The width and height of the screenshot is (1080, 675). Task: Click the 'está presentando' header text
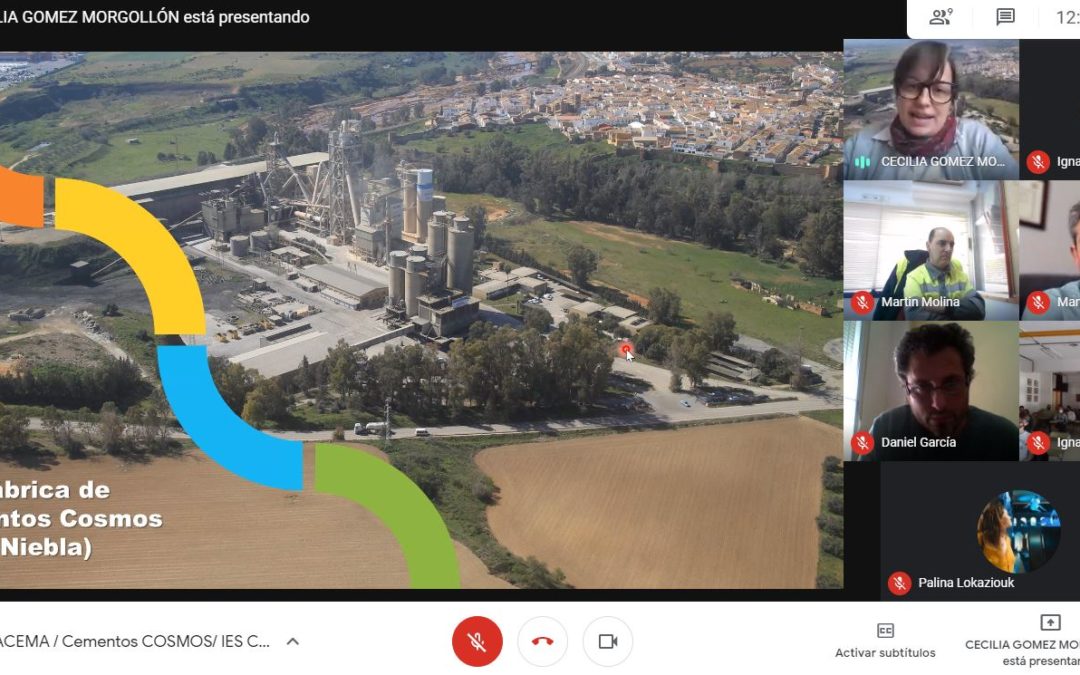coord(246,17)
